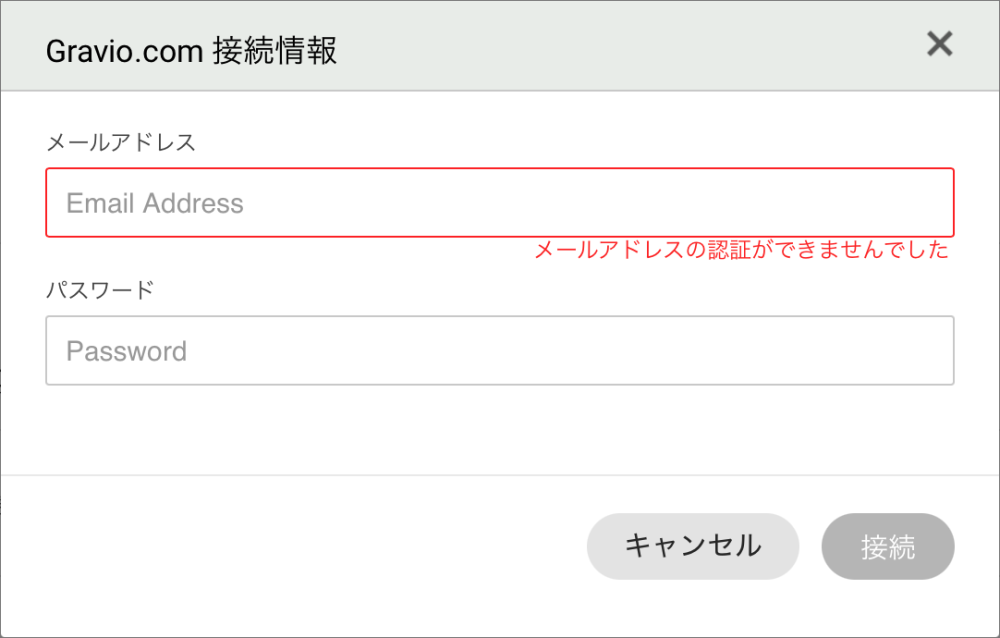This screenshot has height=638, width=1000.
Task: Close the Gravio.com connection dialog with X
Action: [939, 44]
